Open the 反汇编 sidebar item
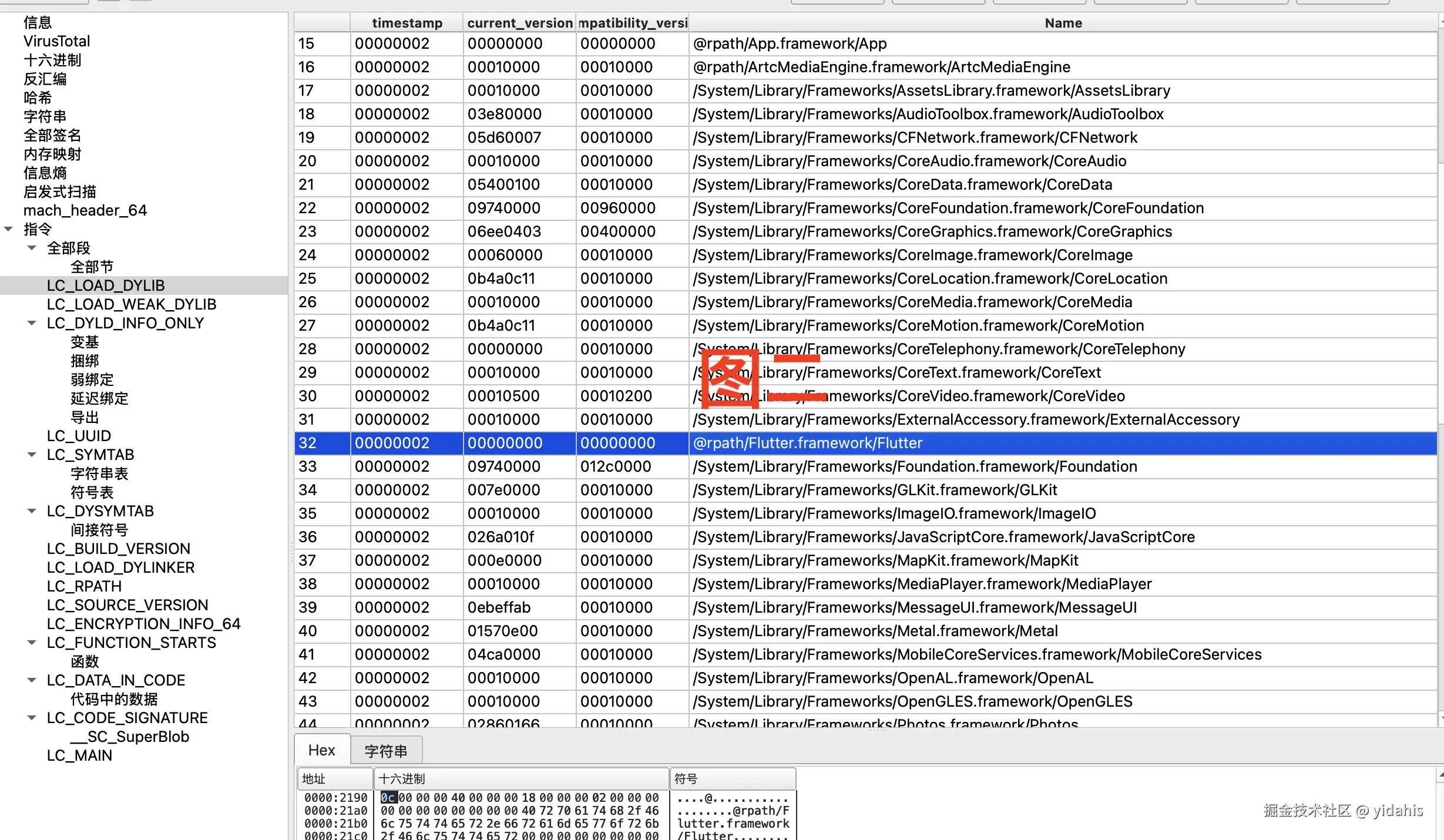 (x=45, y=79)
